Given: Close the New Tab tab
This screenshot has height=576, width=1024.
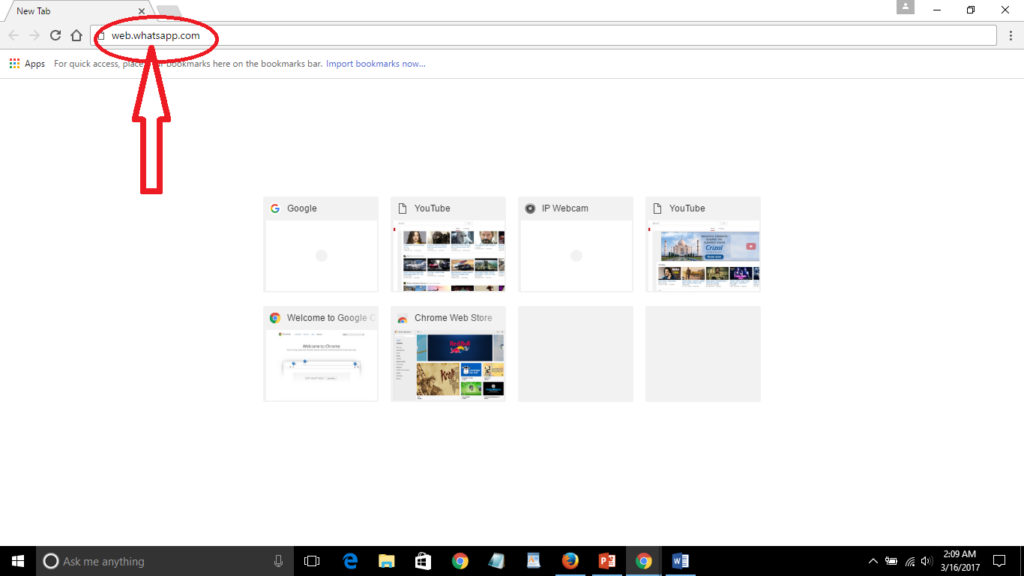Looking at the screenshot, I should [141, 11].
